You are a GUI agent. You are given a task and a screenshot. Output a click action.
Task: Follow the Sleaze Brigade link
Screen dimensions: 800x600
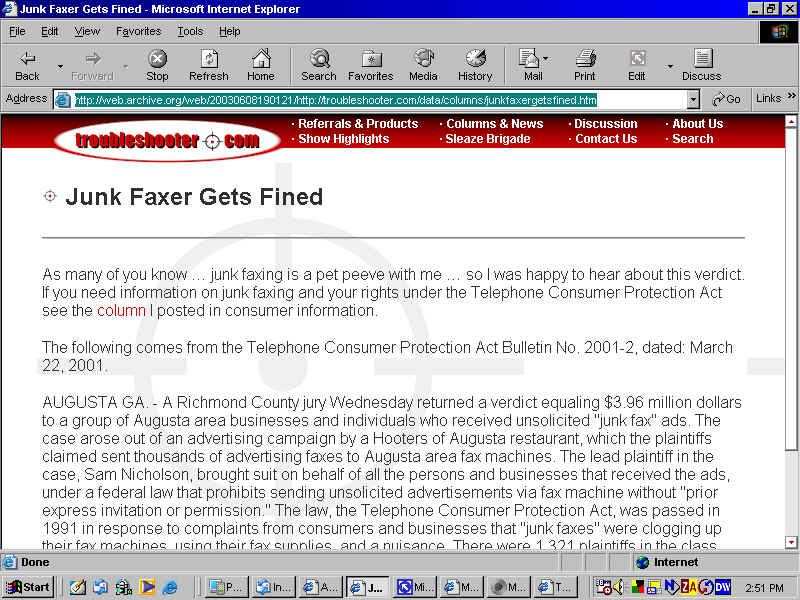pyautogui.click(x=488, y=139)
